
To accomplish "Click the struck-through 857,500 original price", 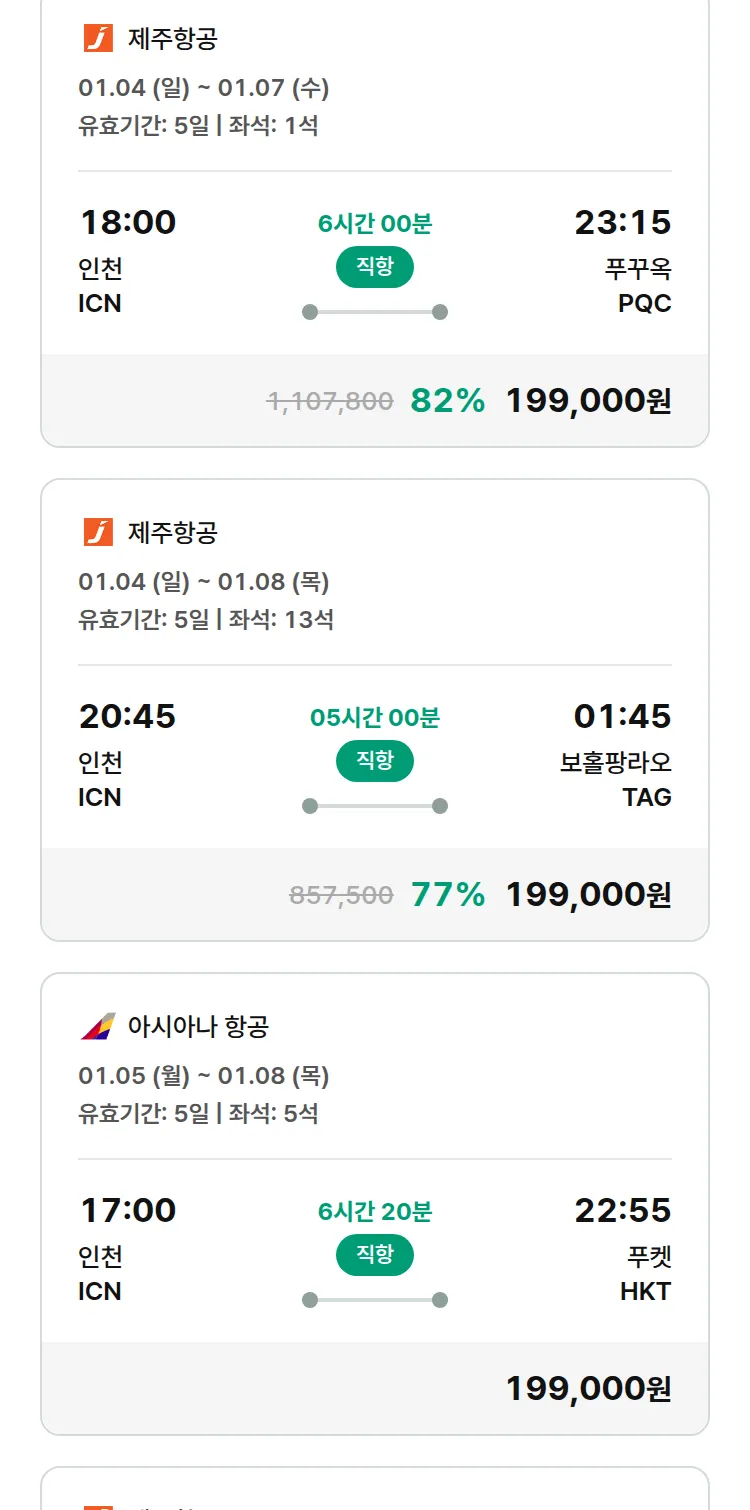I will point(341,895).
